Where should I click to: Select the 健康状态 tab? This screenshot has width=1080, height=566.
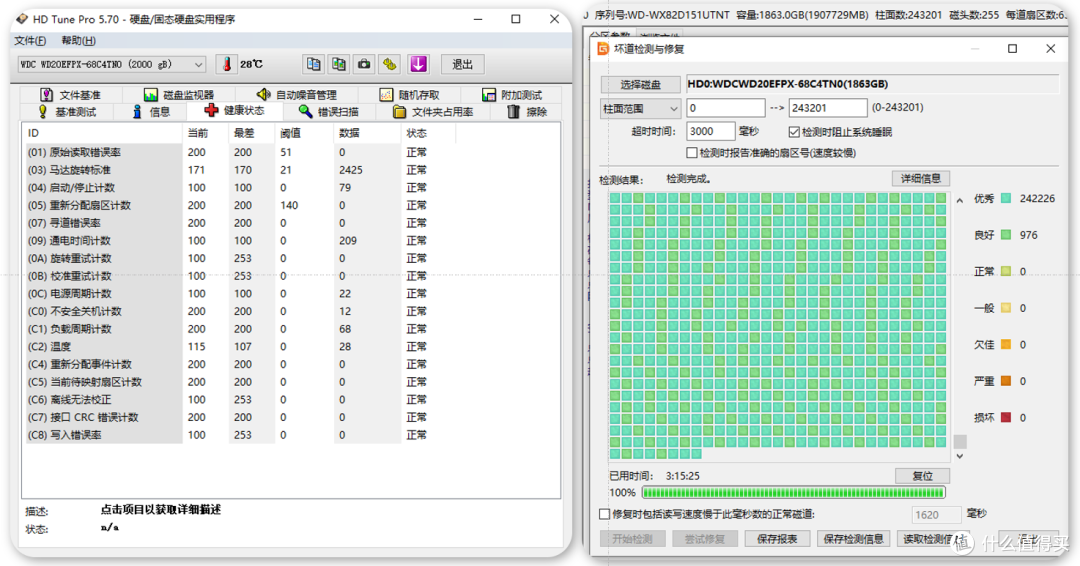click(234, 110)
